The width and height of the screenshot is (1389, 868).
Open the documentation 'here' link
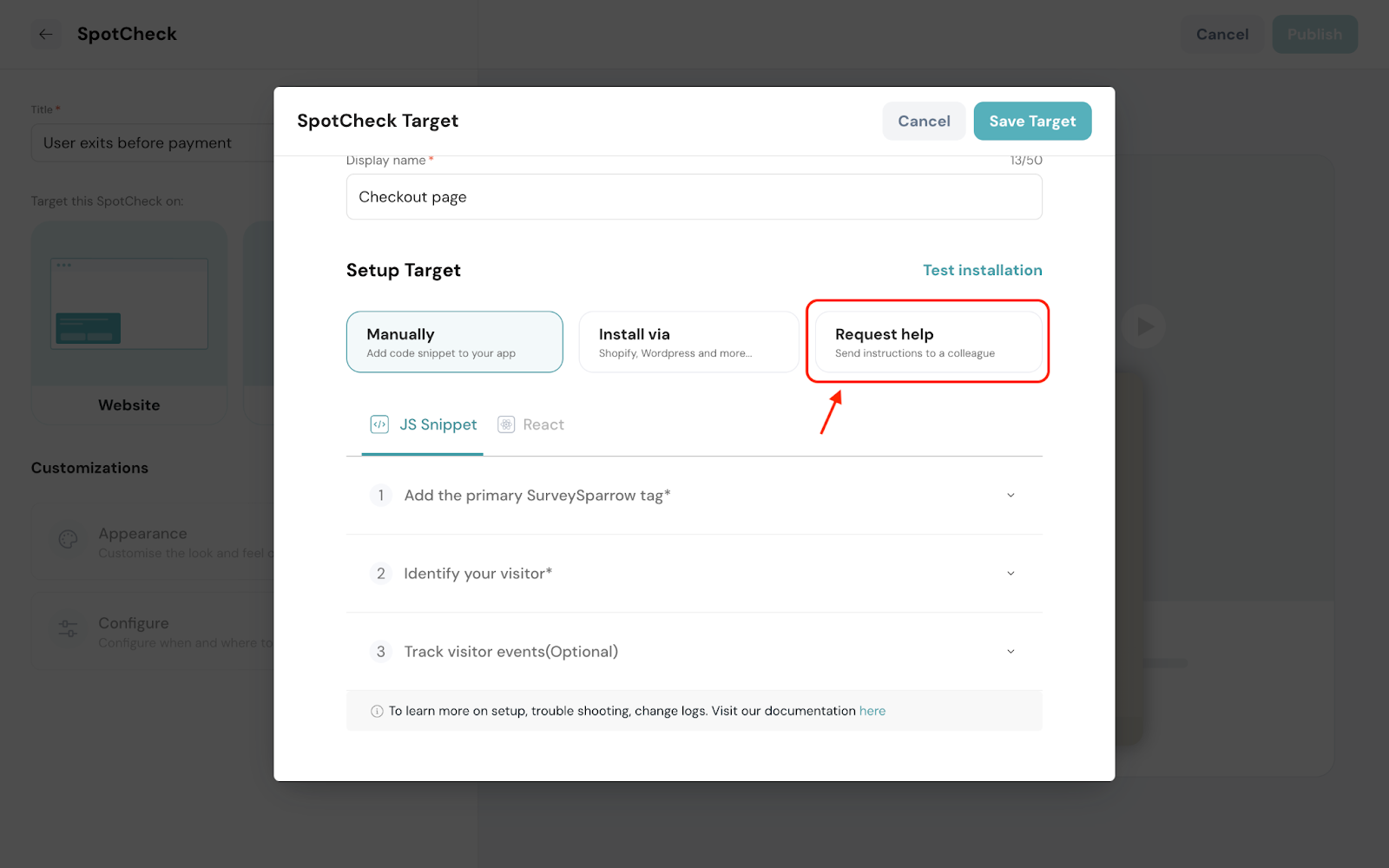pos(872,711)
